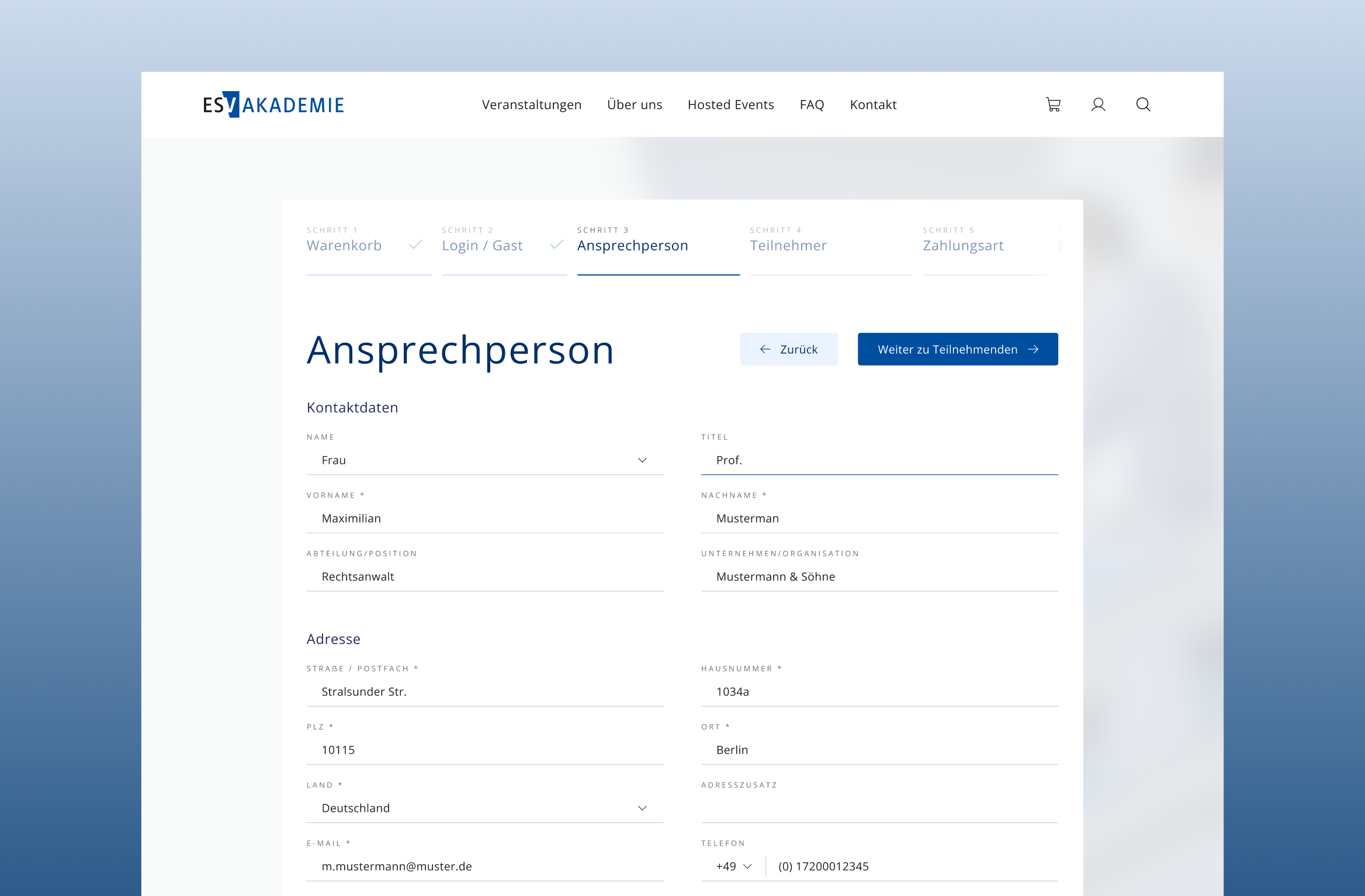Open the Kontakt page link
This screenshot has width=1365, height=896.
[x=873, y=105]
